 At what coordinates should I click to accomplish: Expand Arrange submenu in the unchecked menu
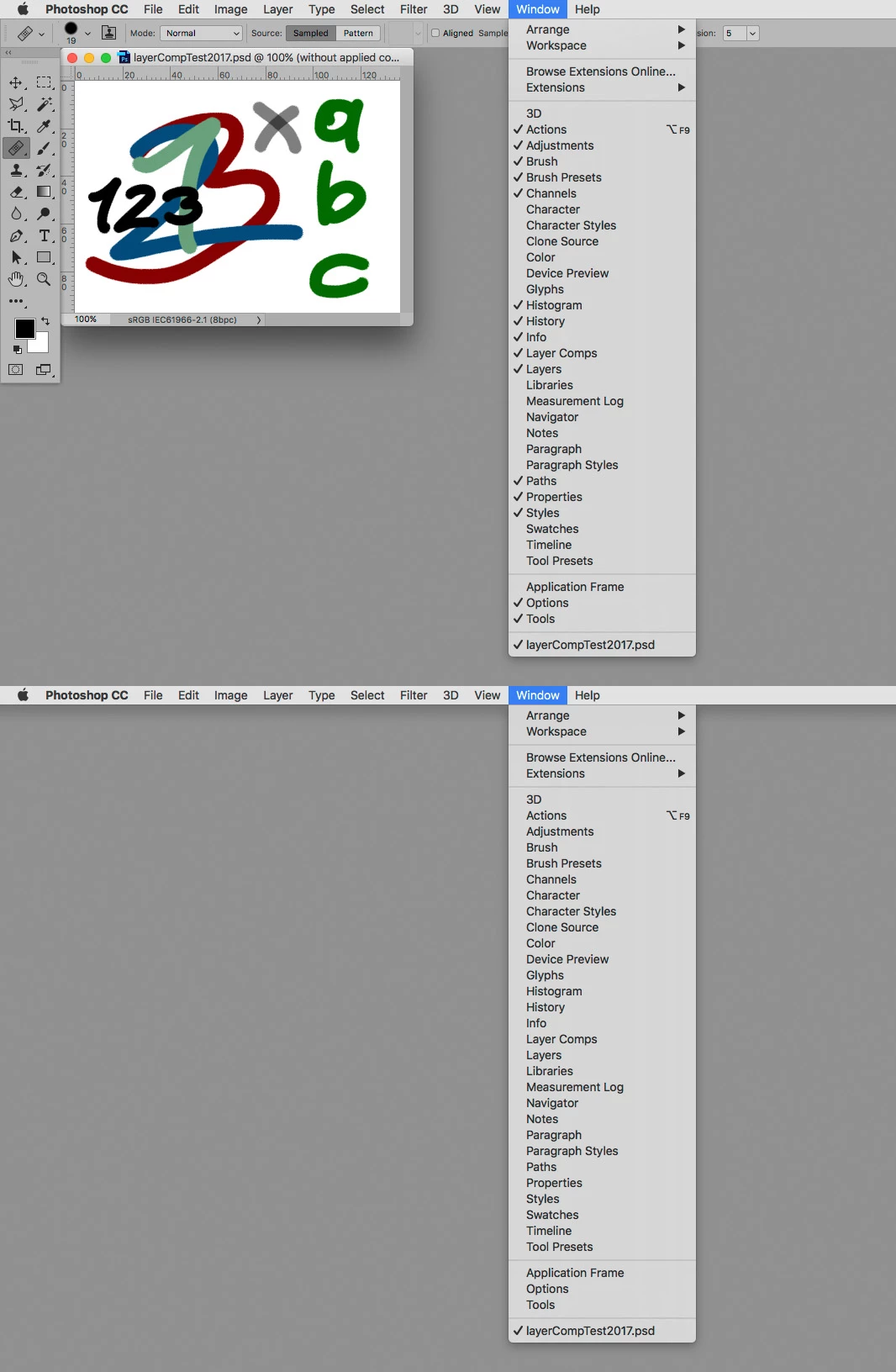click(x=602, y=715)
